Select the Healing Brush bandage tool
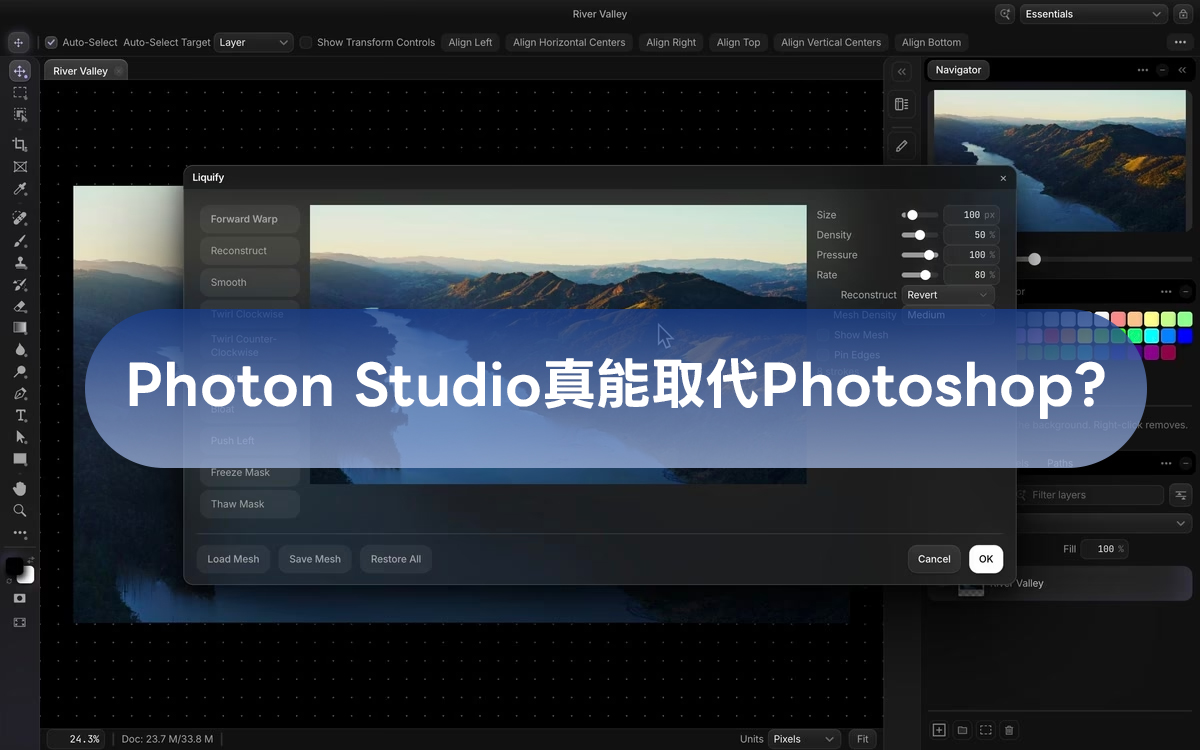Viewport: 1200px width, 750px height. [20, 218]
